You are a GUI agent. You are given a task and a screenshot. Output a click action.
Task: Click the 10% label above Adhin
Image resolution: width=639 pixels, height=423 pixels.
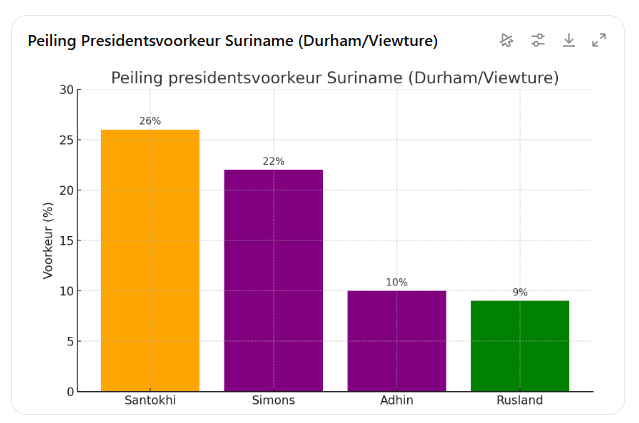[x=397, y=282]
